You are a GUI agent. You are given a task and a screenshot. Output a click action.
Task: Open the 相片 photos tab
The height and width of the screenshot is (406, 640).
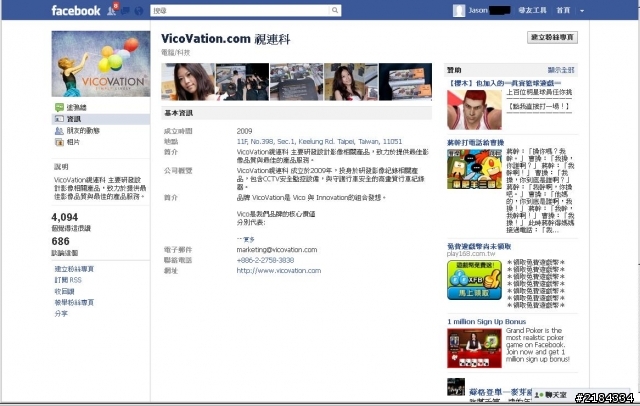tap(73, 142)
